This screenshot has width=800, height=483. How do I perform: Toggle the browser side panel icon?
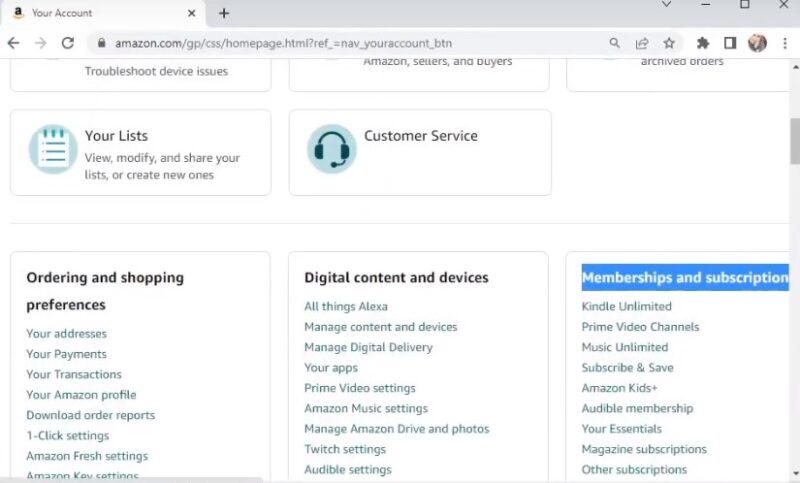(x=730, y=43)
